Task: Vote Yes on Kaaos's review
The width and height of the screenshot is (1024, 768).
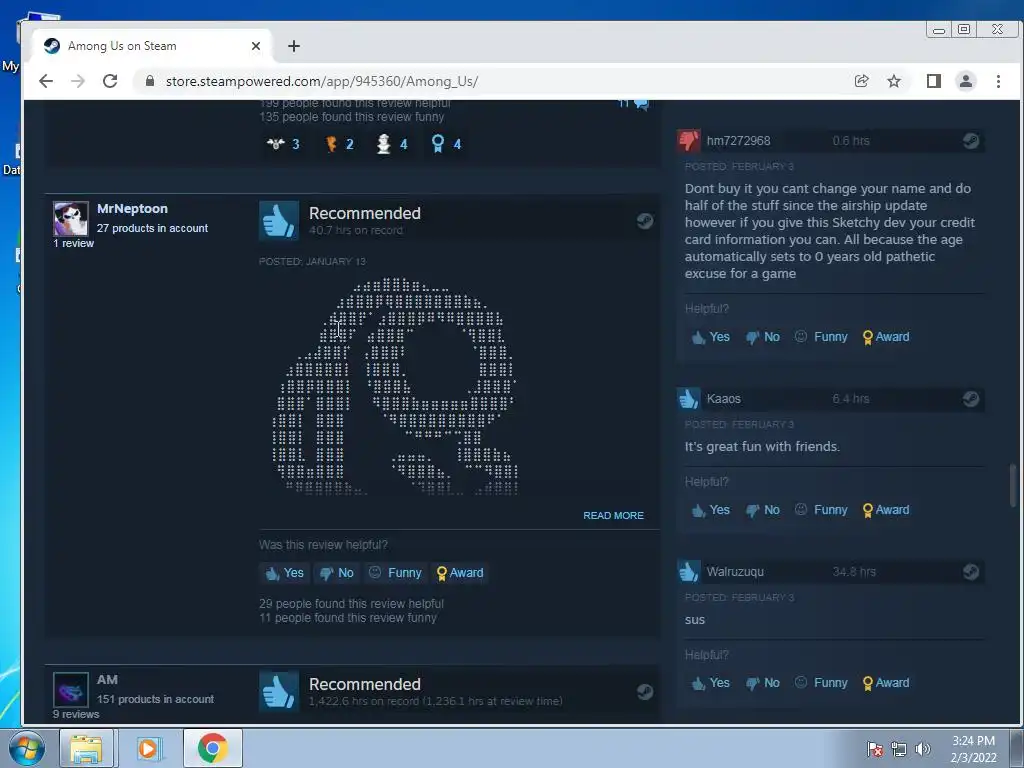Action: point(711,510)
